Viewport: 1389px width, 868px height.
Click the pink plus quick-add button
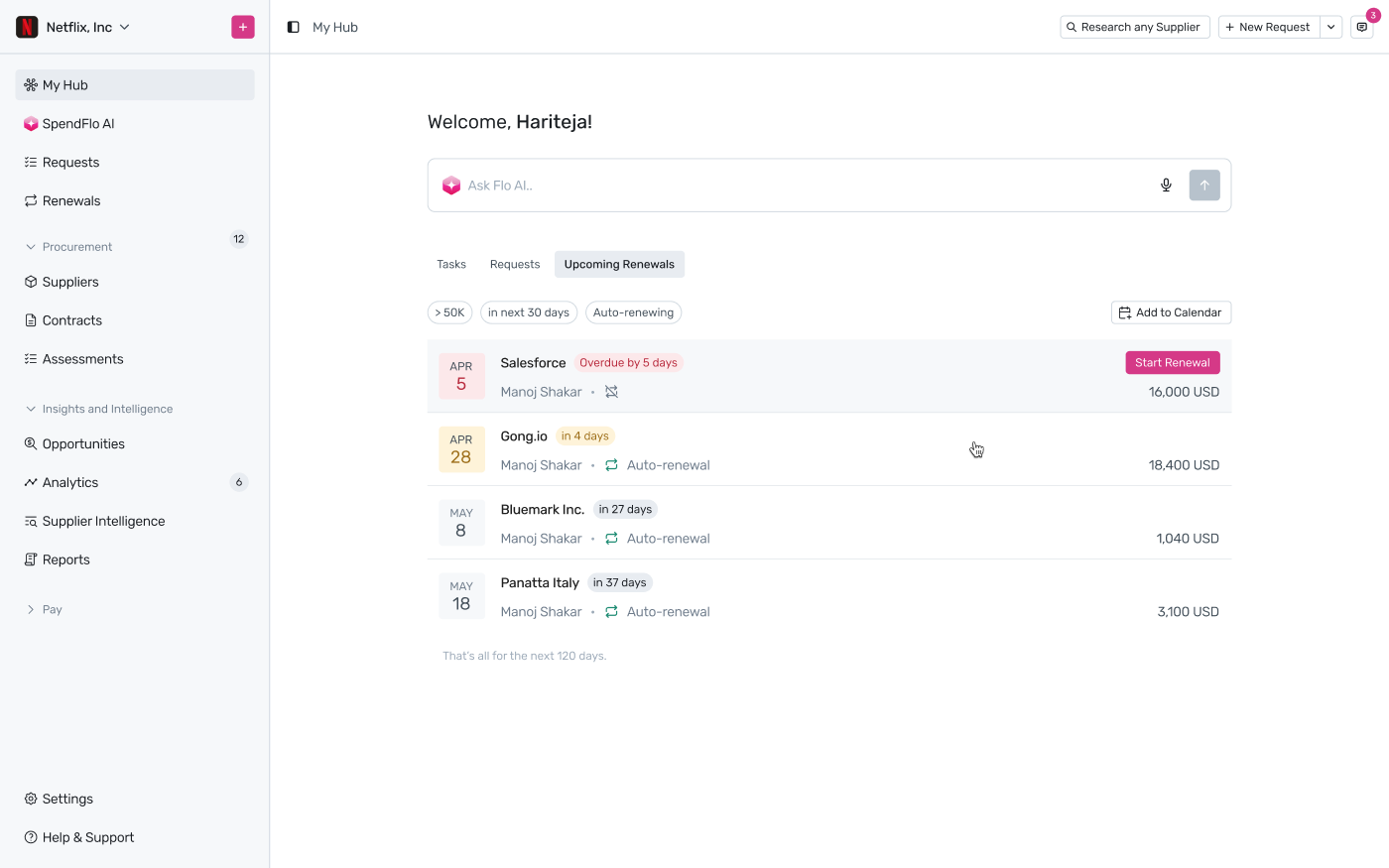[243, 27]
